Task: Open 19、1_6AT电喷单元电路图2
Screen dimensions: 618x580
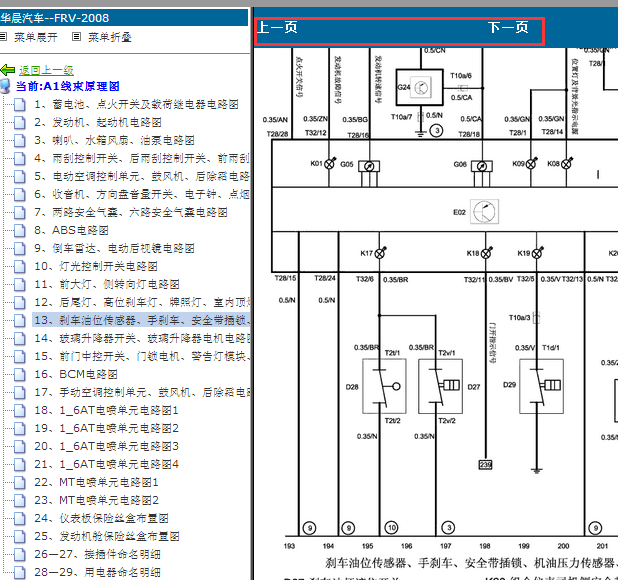Action: (106, 428)
